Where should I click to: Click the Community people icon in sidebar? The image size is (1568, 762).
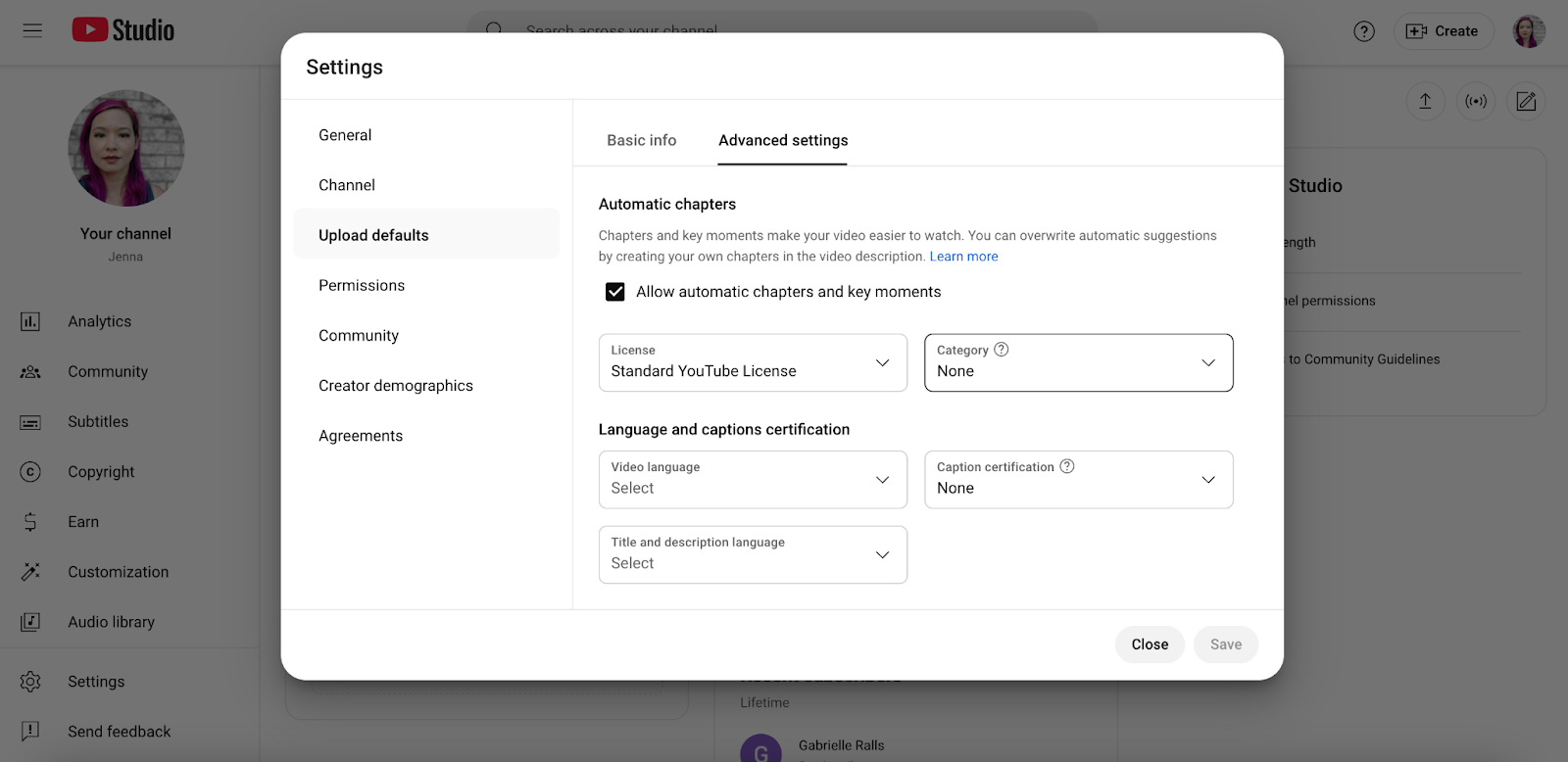[30, 371]
